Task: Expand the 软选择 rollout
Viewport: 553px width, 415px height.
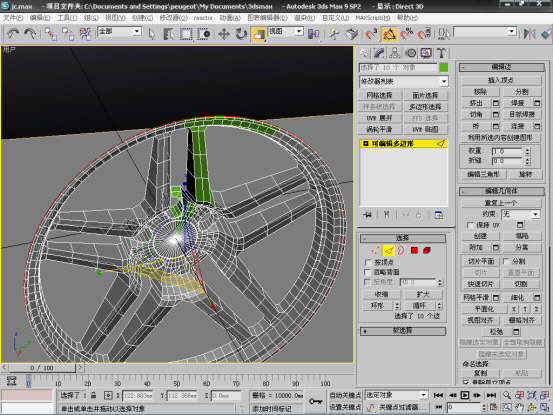Action: 402,331
